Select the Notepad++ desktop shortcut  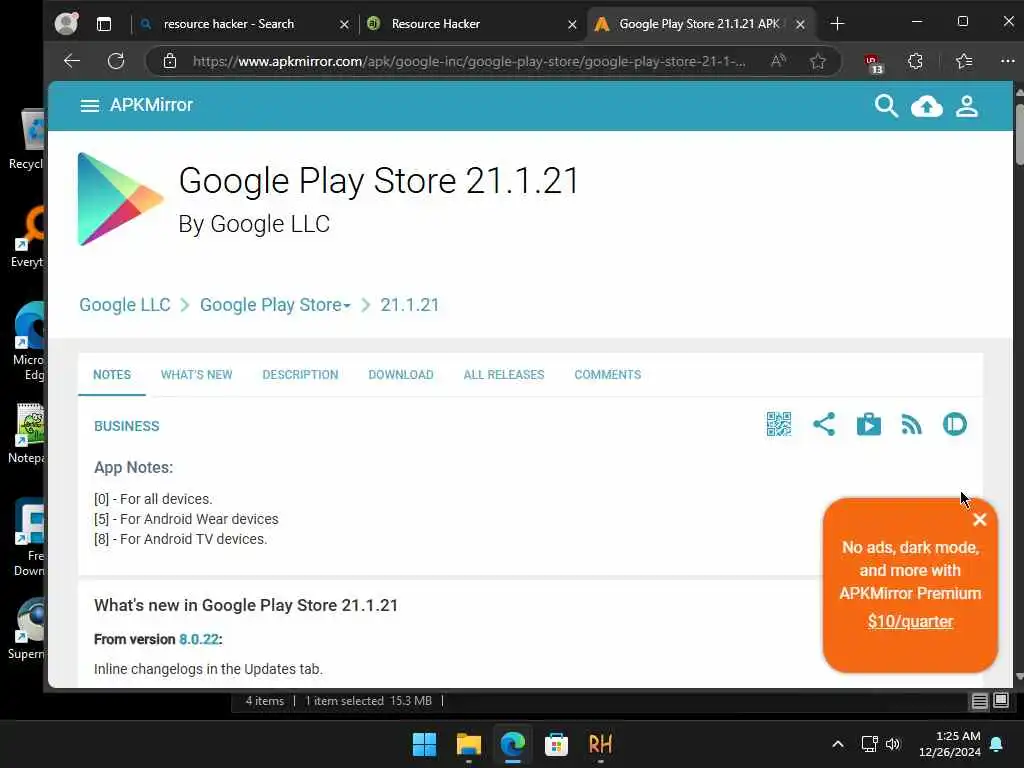29,434
